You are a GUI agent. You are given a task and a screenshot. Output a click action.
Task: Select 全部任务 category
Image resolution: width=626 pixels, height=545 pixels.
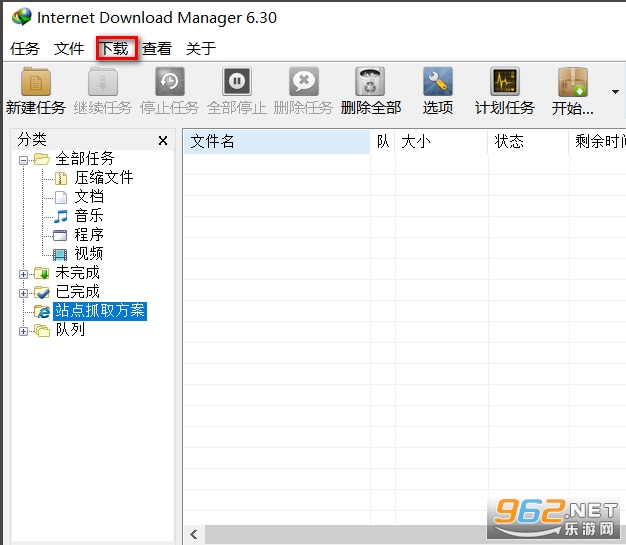tap(85, 159)
